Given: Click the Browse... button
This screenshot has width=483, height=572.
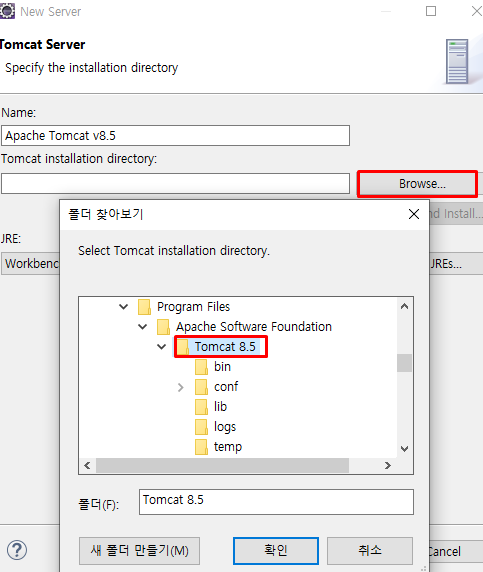Looking at the screenshot, I should (417, 184).
